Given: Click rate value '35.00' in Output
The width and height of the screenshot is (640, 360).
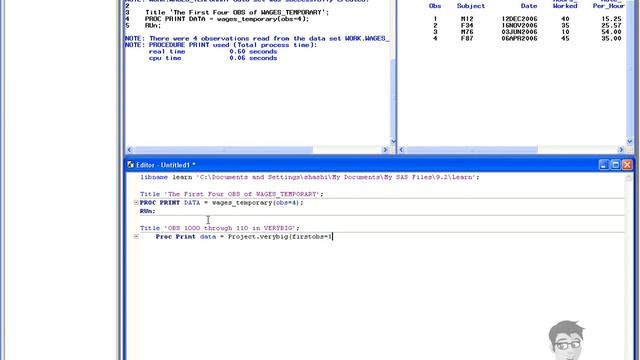Looking at the screenshot, I should coord(611,38).
